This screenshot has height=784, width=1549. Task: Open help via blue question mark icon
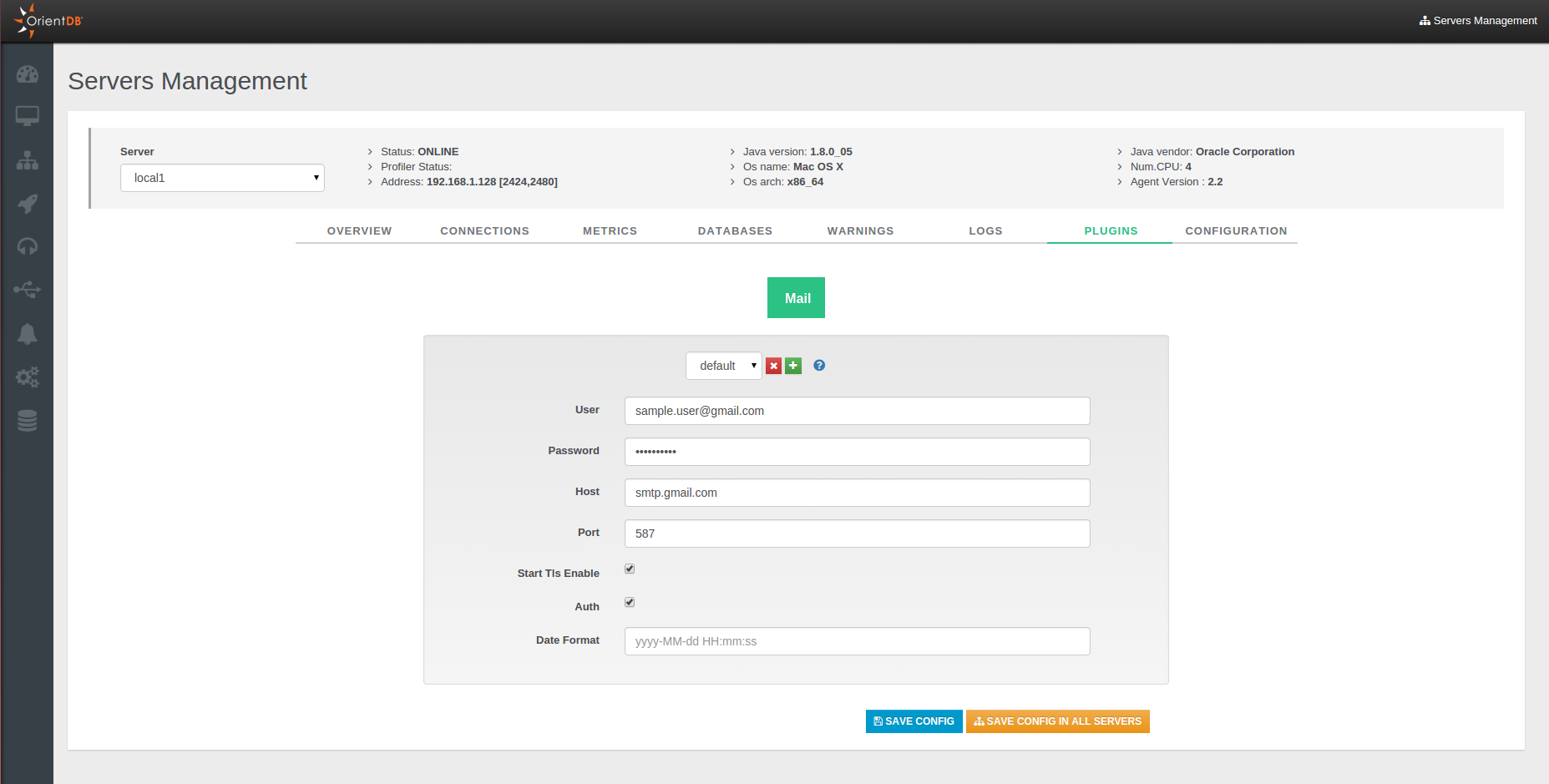point(819,365)
